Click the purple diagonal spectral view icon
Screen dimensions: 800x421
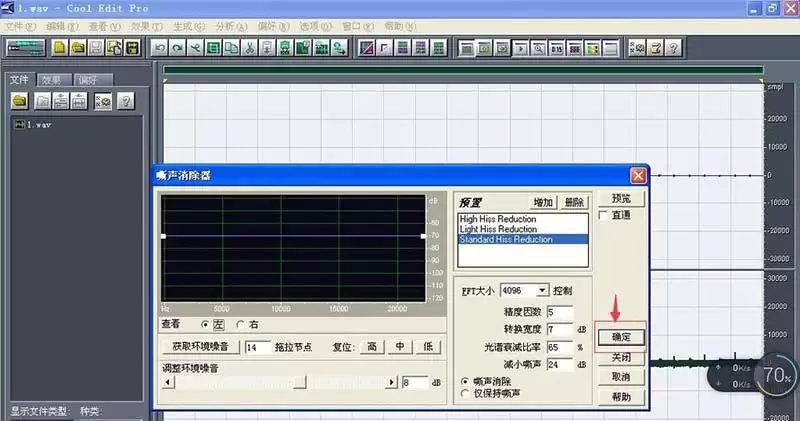[x=366, y=48]
